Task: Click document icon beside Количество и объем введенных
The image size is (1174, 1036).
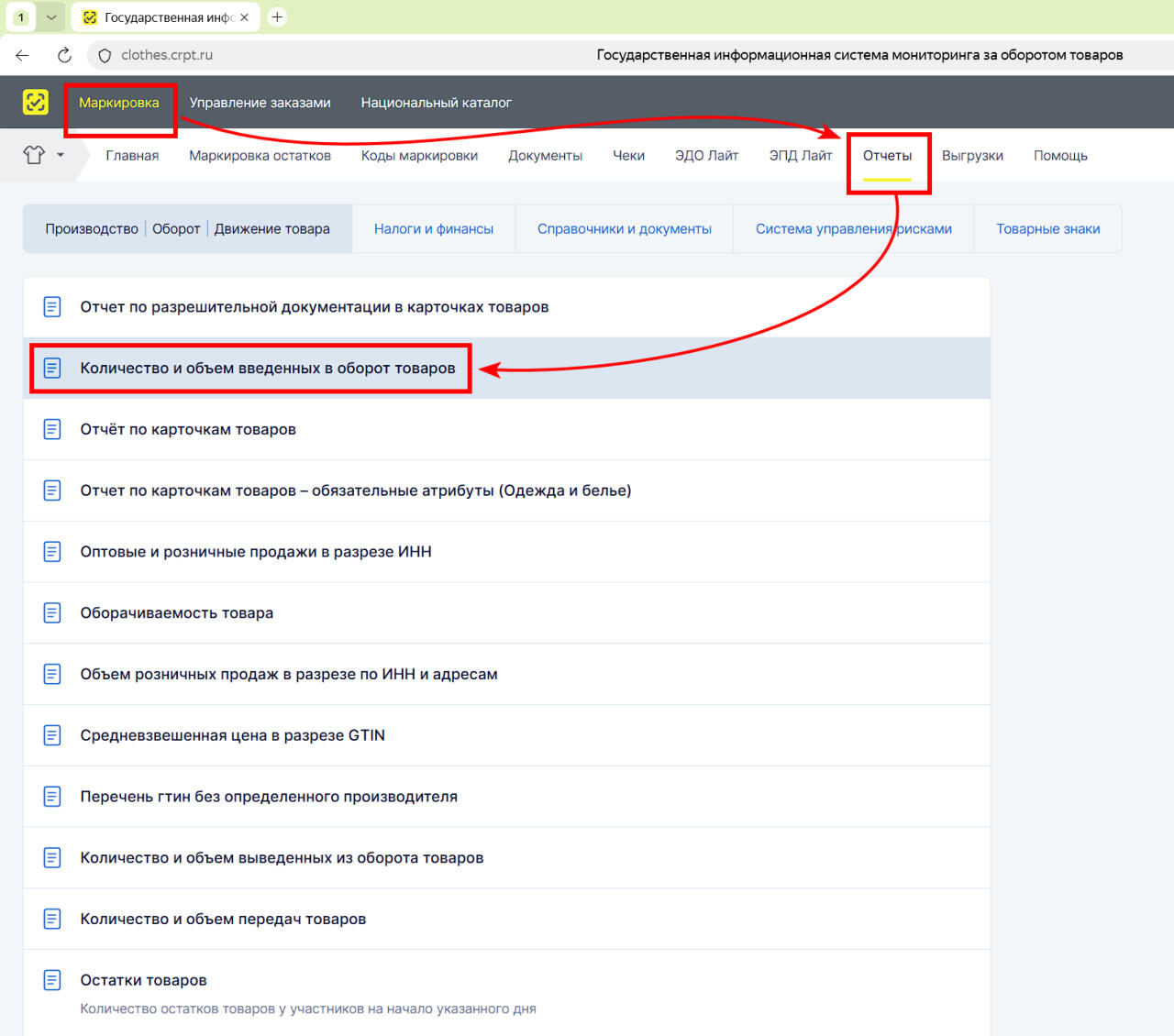Action: click(x=52, y=368)
